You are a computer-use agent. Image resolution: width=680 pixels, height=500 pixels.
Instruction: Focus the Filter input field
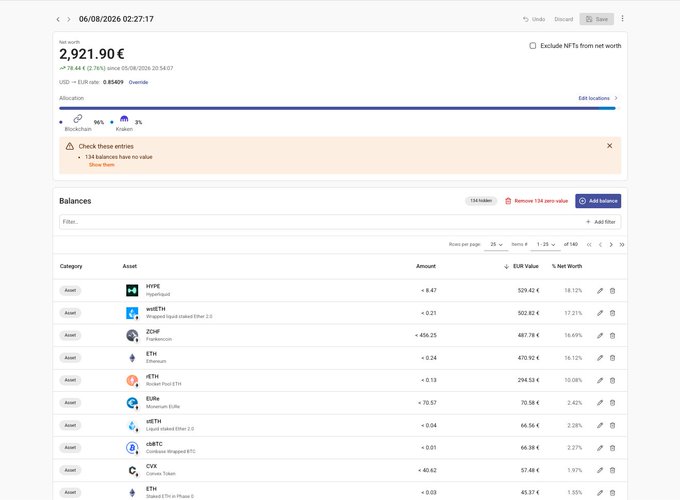click(321, 222)
